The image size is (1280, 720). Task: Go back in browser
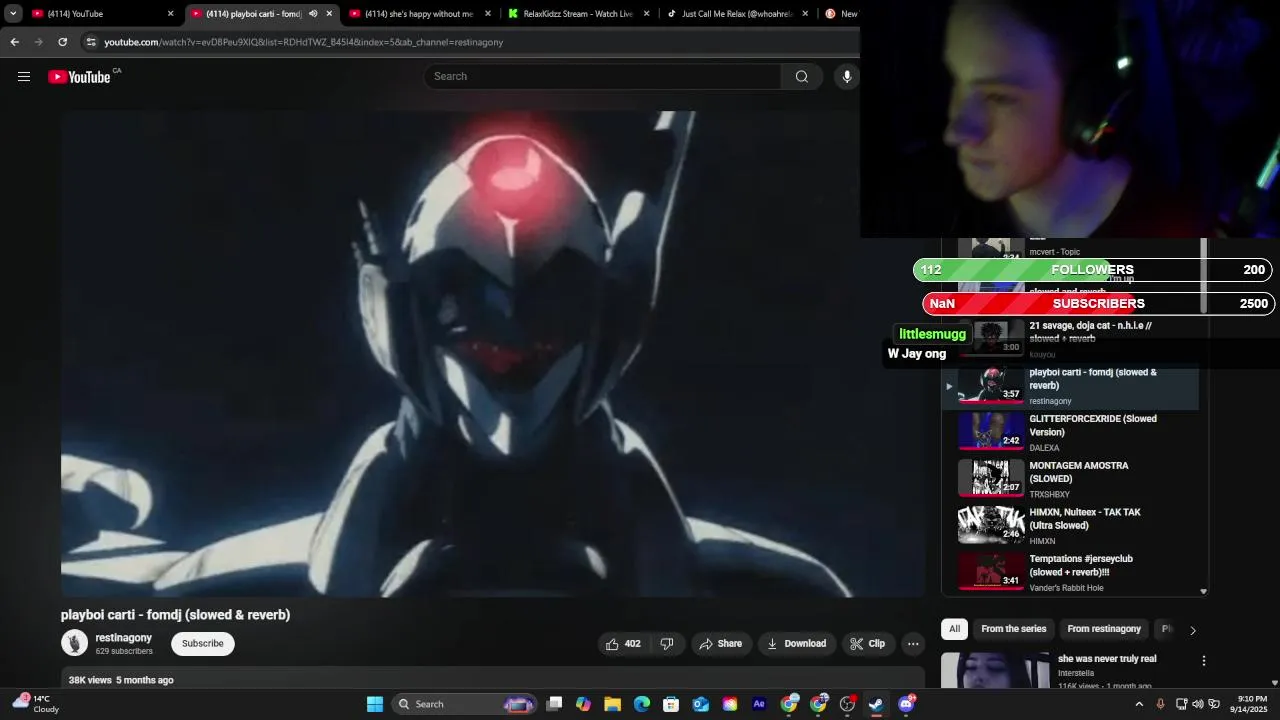15,42
